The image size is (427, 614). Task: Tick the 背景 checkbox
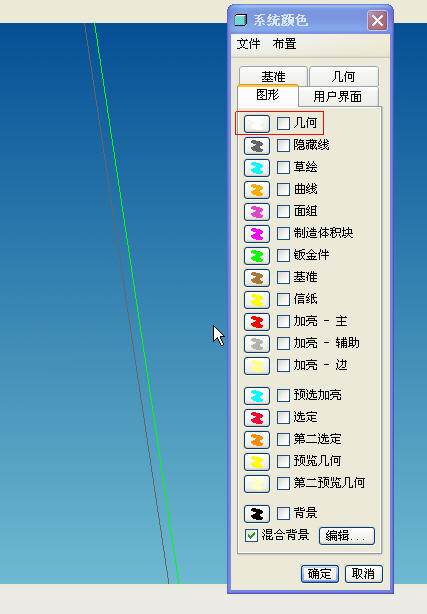[x=283, y=513]
